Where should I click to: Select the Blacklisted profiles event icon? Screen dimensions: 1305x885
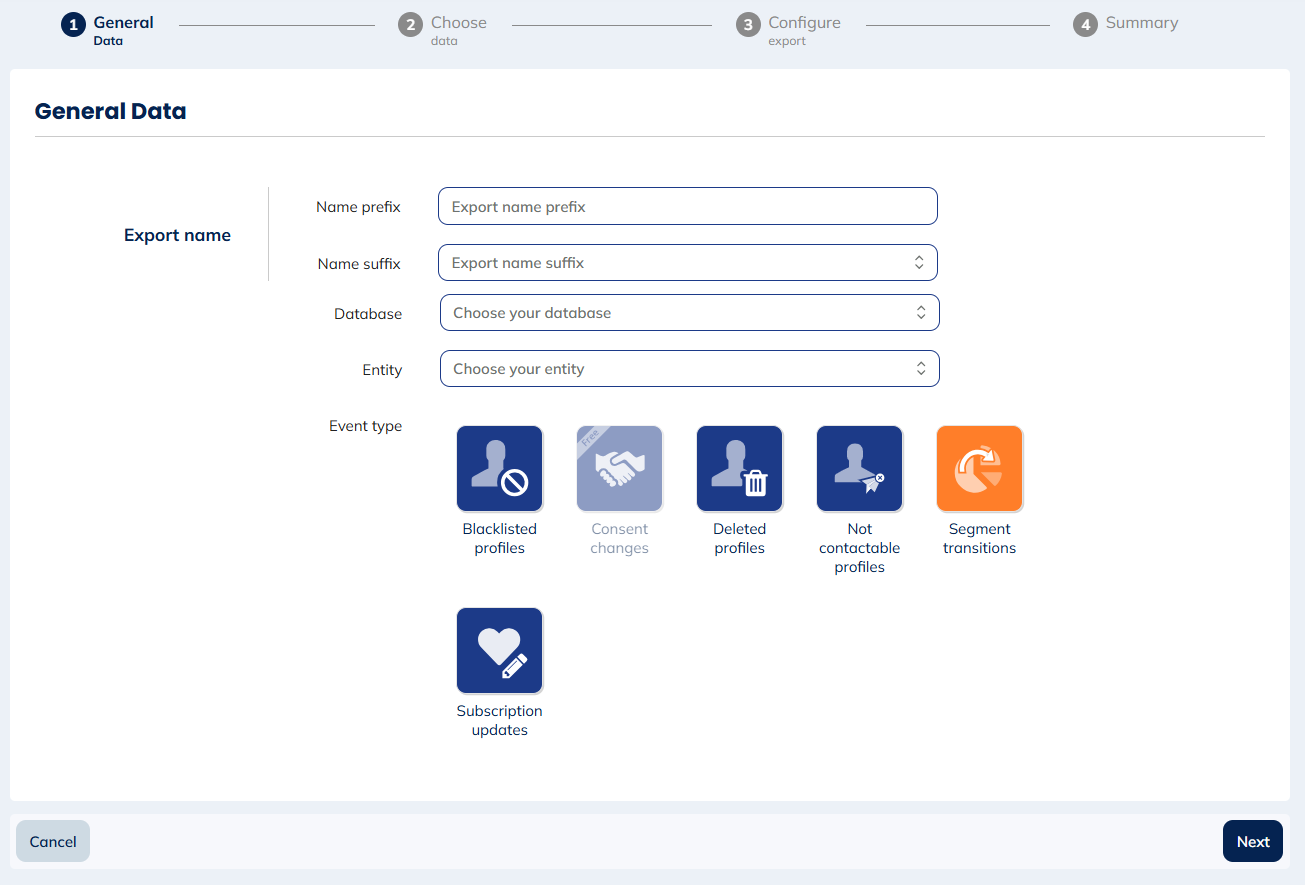coord(499,469)
